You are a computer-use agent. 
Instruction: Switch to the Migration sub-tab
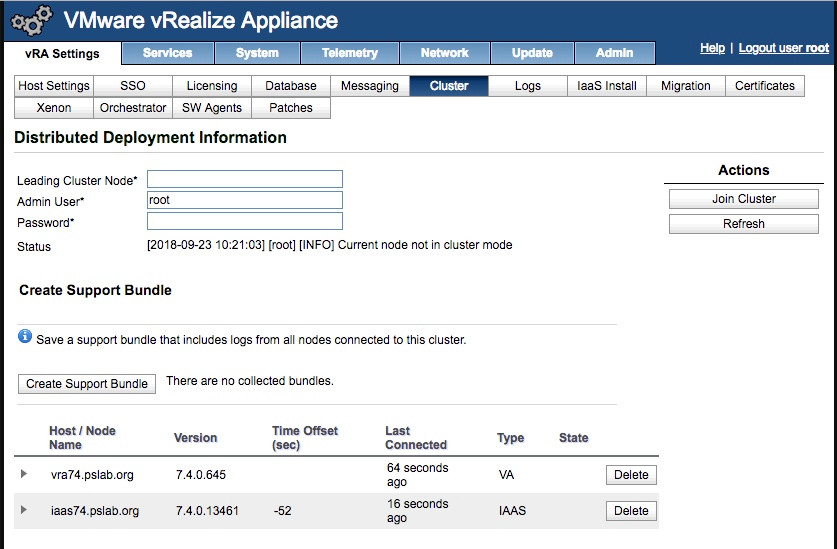(686, 86)
